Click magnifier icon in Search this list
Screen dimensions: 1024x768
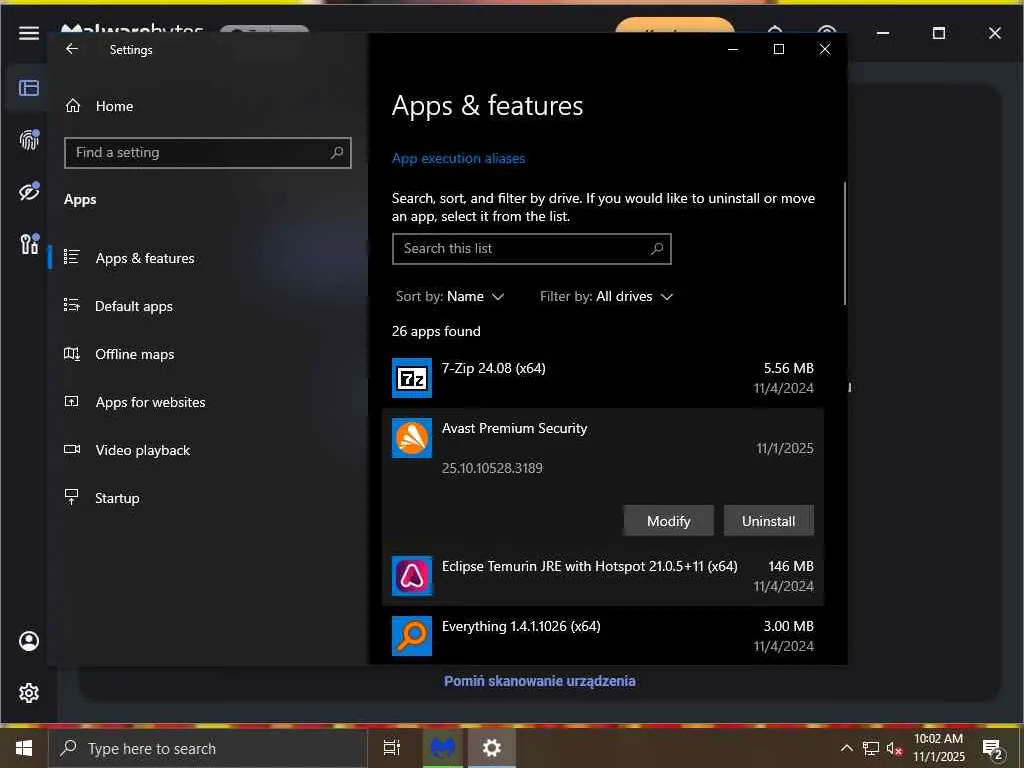click(x=657, y=249)
